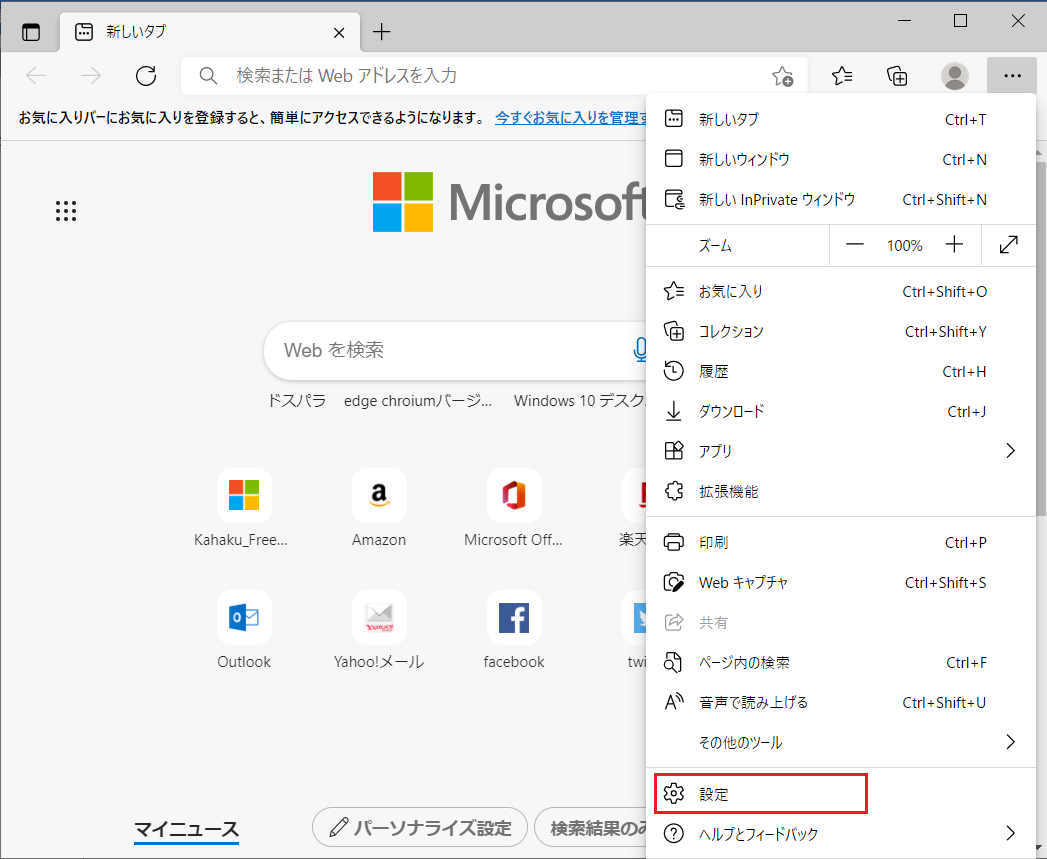Open new tab with plus button
The width and height of the screenshot is (1047, 859).
(x=381, y=31)
